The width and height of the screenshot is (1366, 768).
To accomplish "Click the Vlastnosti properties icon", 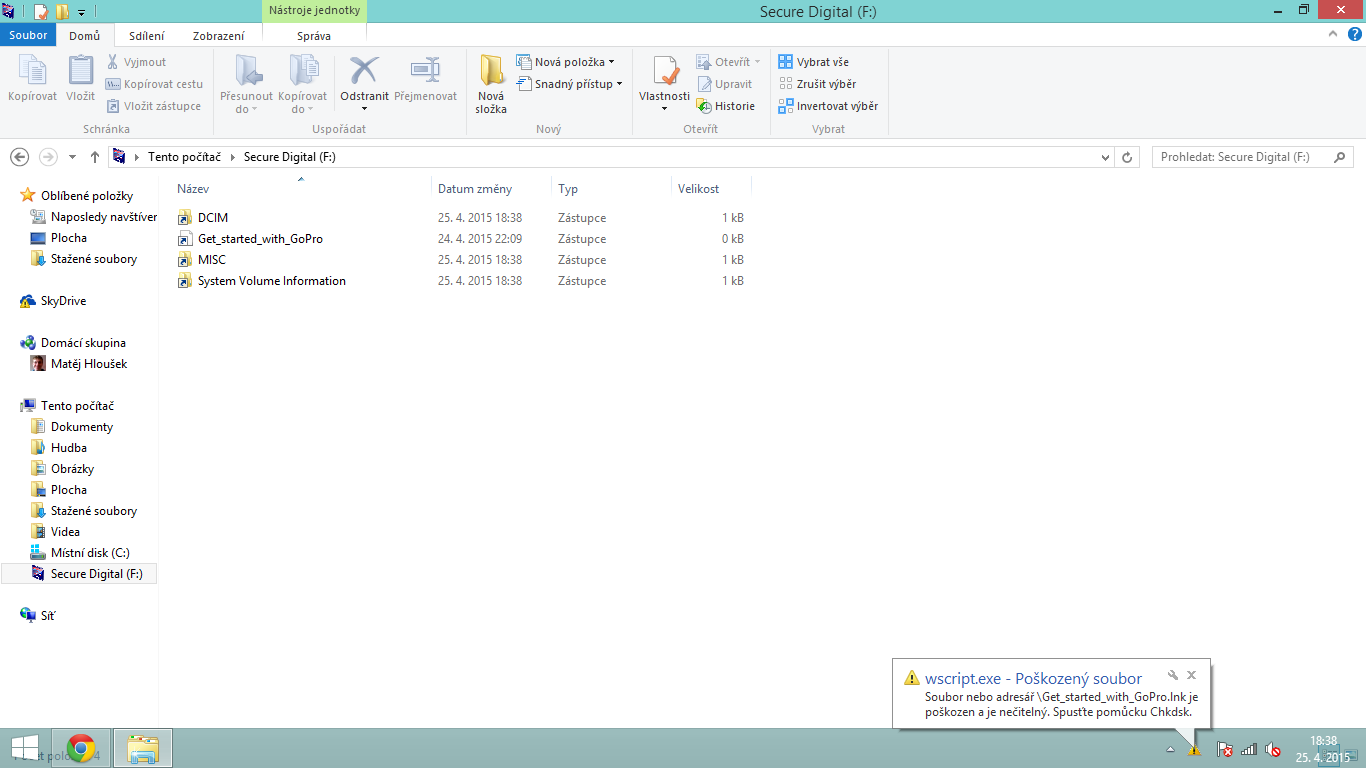I will 664,72.
